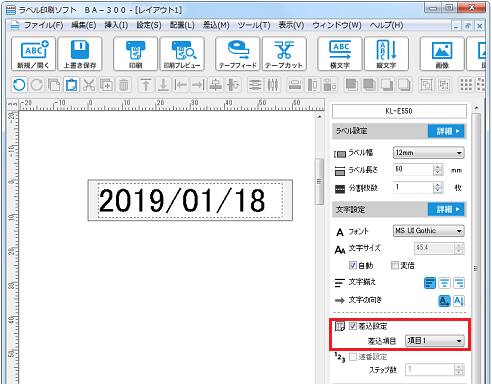Click the paste clipboard icon
Screen dimensions: 492x384
71,85
